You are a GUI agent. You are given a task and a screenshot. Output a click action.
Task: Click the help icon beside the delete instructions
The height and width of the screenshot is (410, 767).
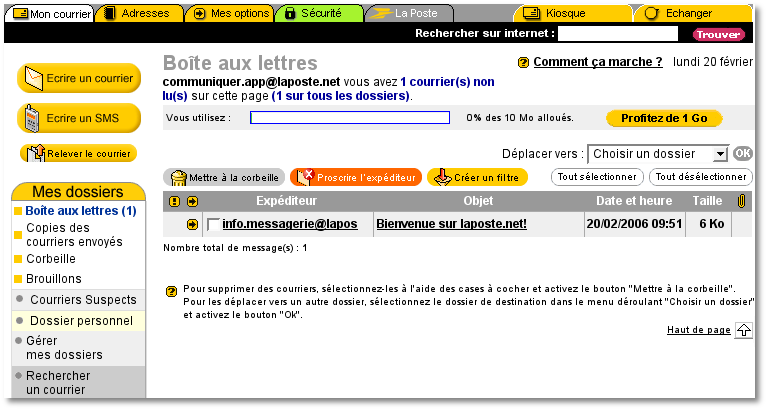pyautogui.click(x=171, y=292)
